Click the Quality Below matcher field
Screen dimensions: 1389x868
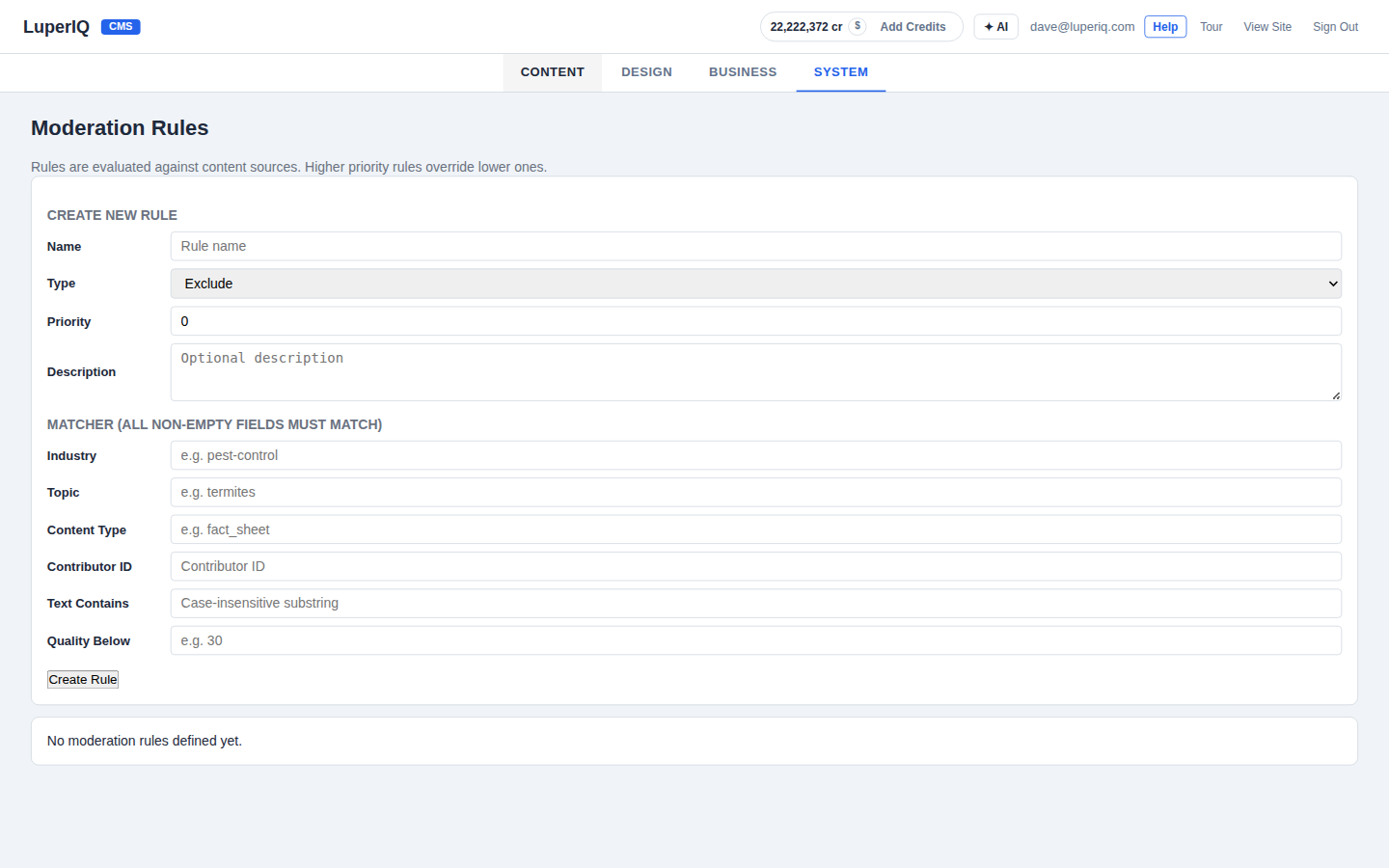756,639
